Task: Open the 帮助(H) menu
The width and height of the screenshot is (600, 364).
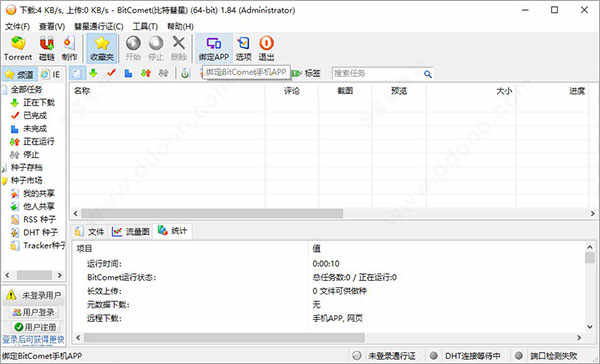Action: pyautogui.click(x=180, y=26)
